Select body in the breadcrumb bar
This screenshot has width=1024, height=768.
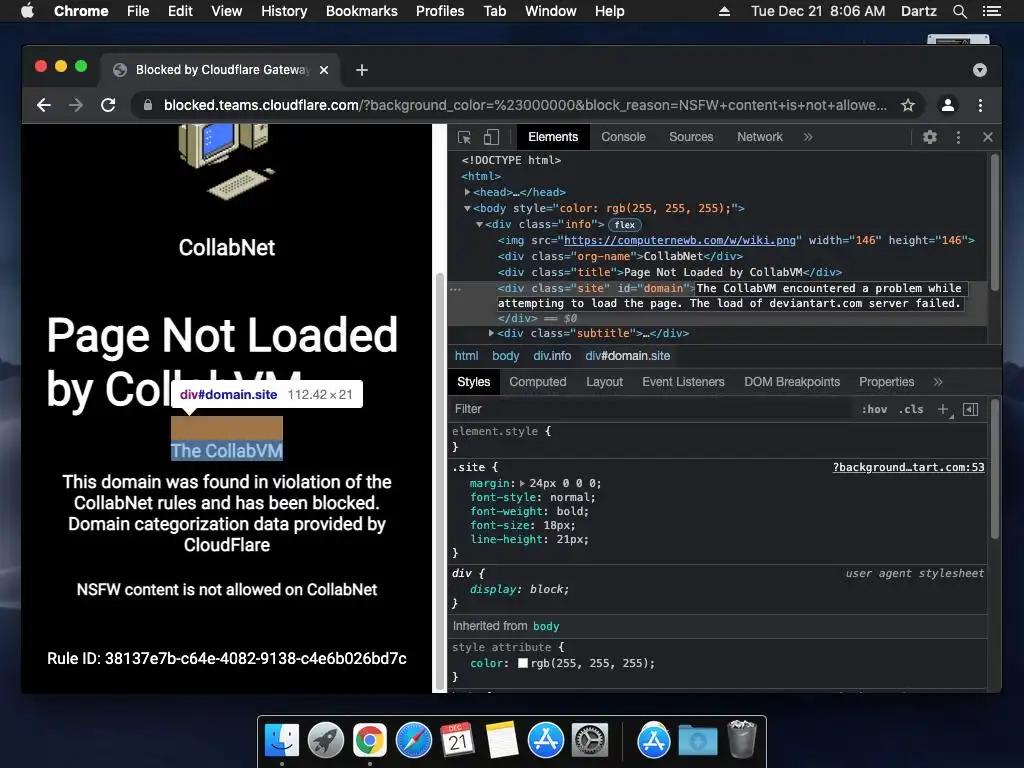pos(505,356)
